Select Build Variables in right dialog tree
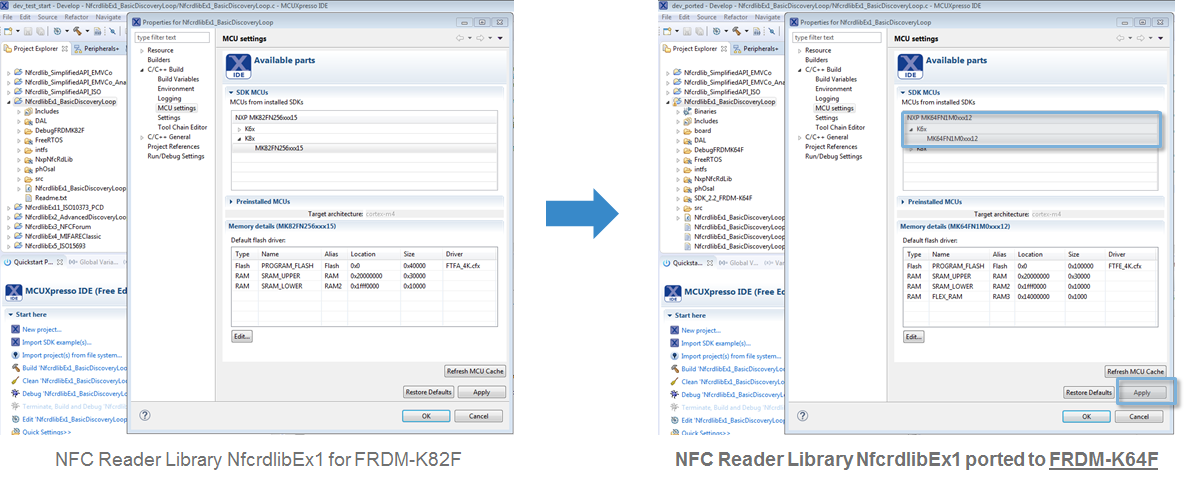 click(x=836, y=79)
